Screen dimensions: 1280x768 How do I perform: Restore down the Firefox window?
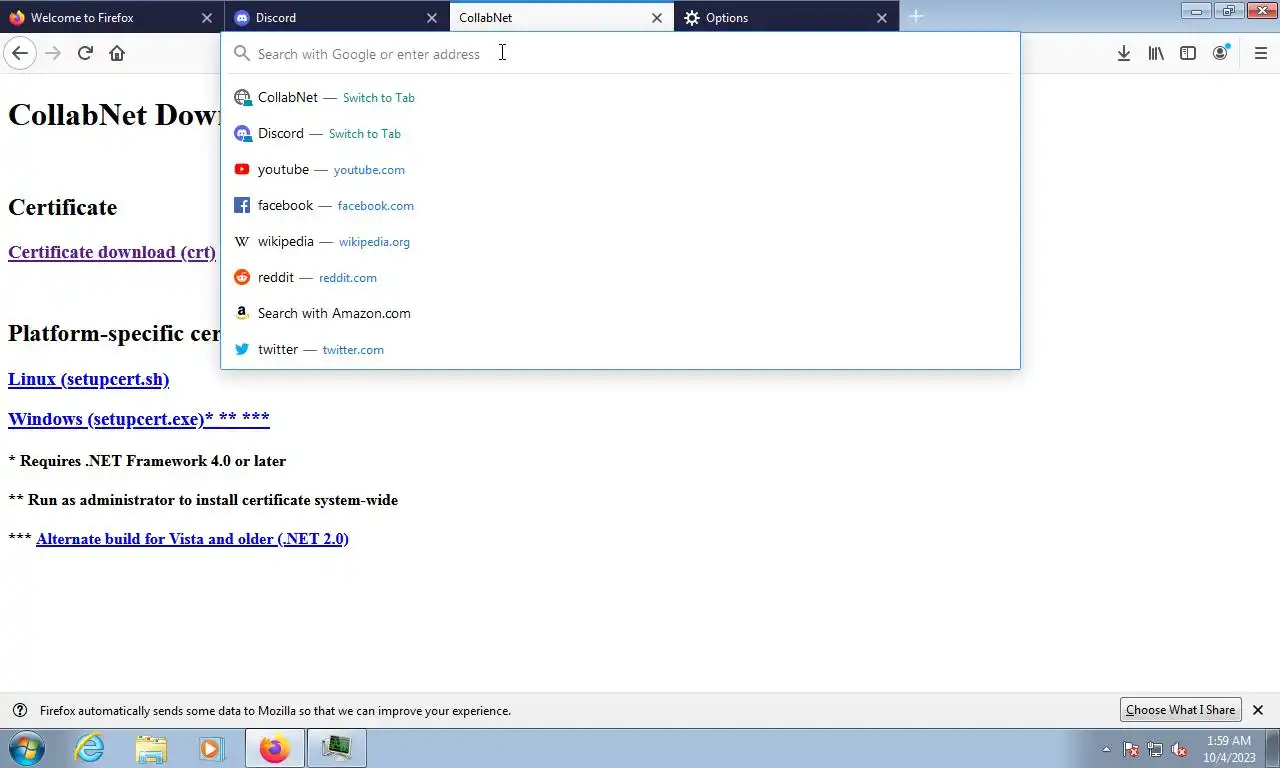[1228, 11]
